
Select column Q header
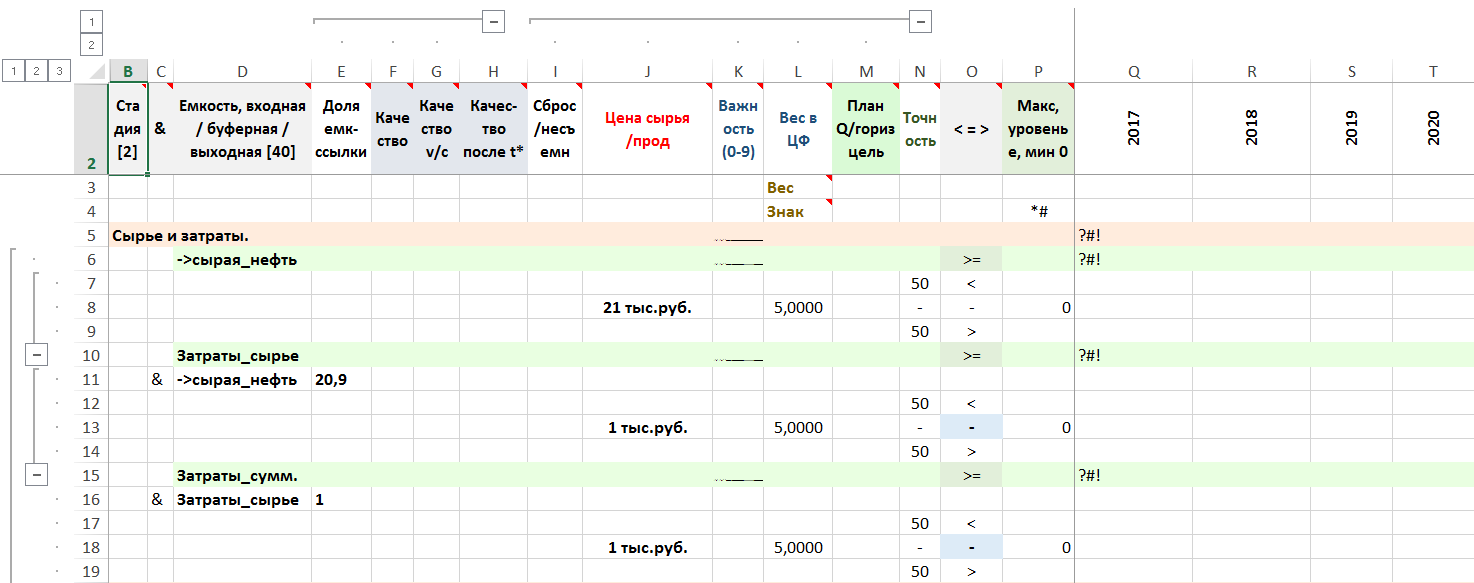click(1133, 71)
